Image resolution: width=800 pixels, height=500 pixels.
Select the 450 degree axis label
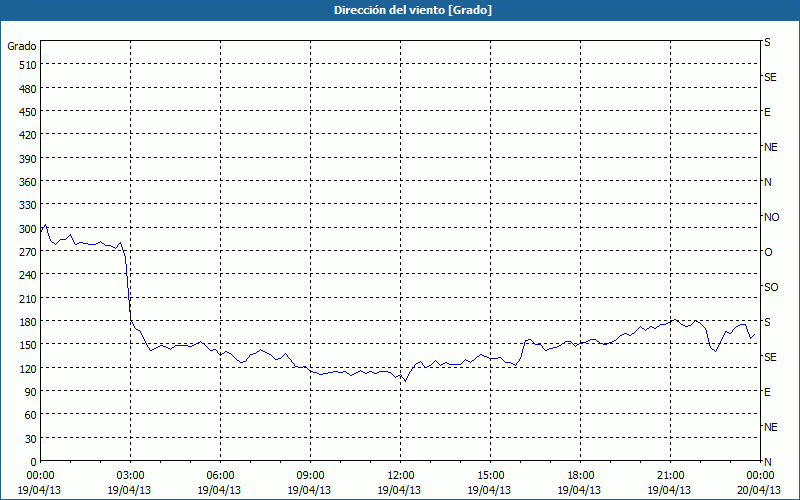click(29, 112)
